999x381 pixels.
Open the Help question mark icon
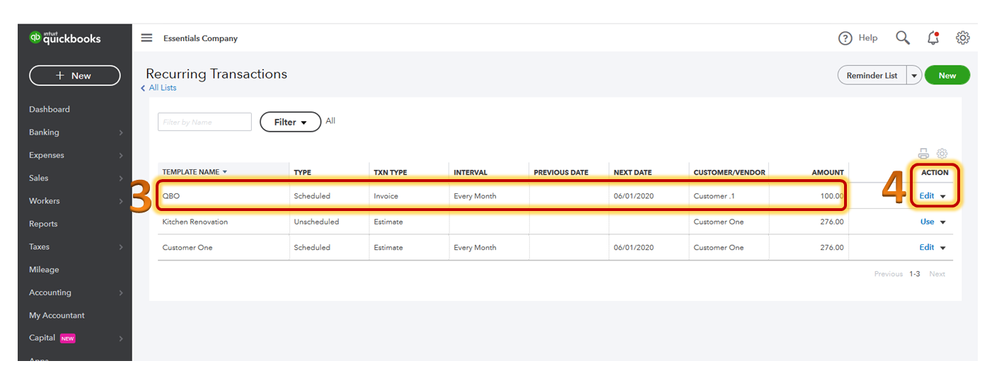pos(845,38)
